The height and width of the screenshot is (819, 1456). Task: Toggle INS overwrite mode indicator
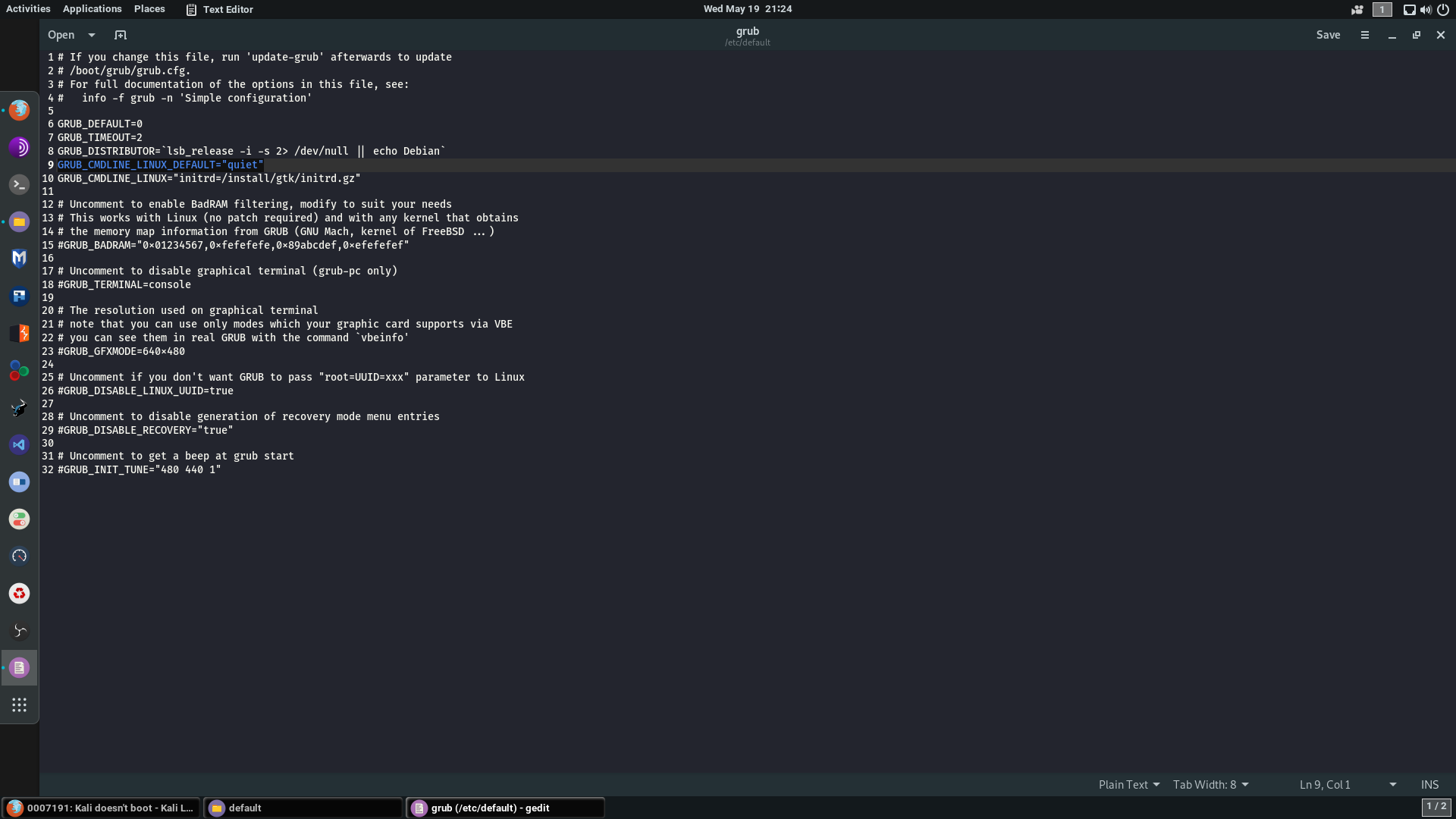coord(1429,785)
